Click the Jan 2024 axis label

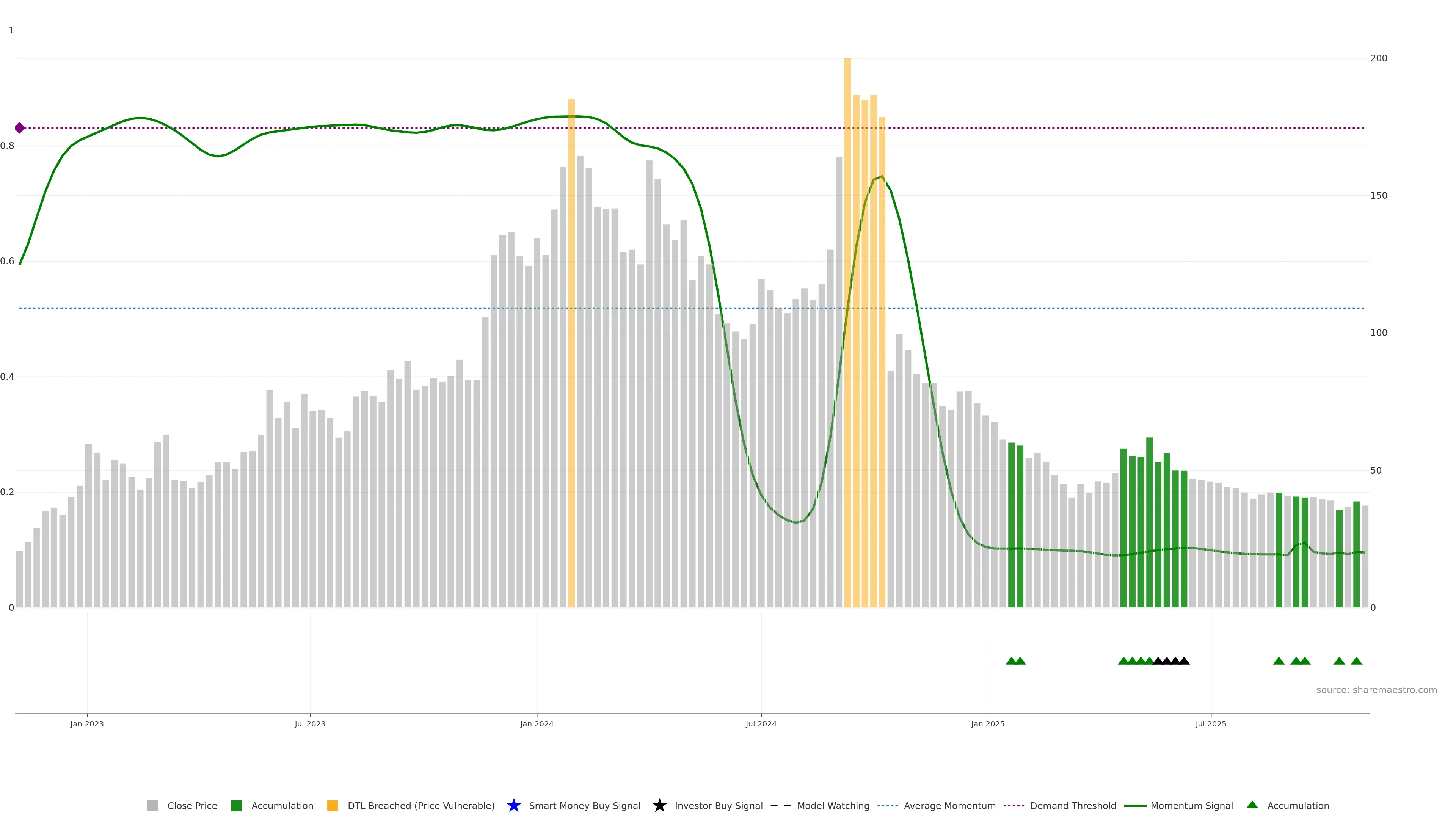(537, 723)
